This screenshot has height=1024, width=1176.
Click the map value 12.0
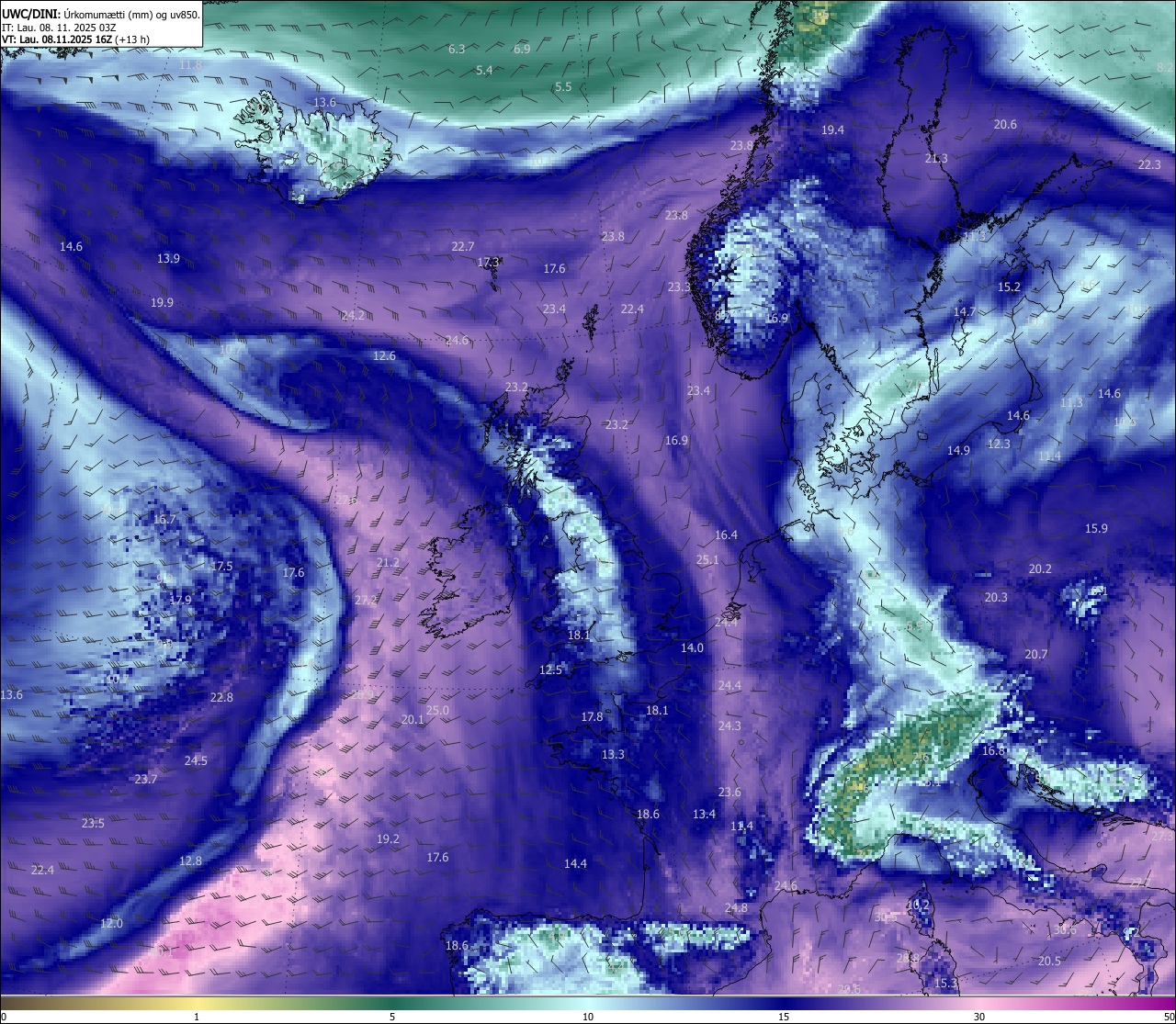point(111,923)
